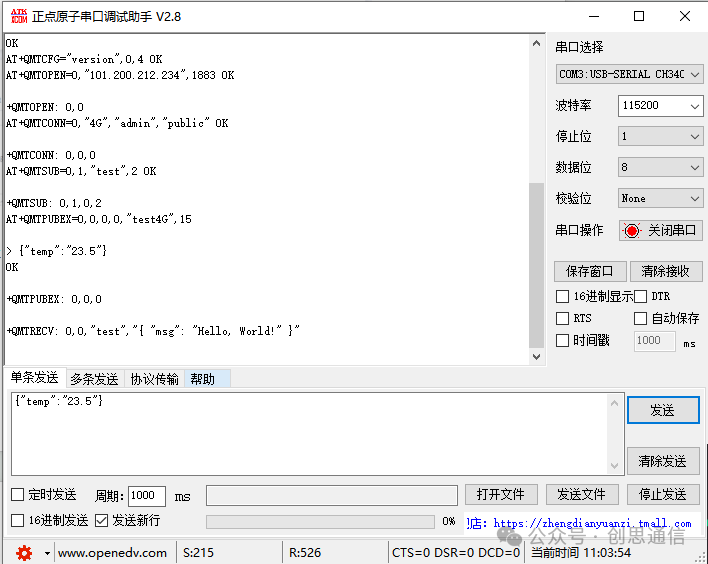Click the receive window scrollbar thumb
This screenshot has height=564, width=708.
point(536,266)
